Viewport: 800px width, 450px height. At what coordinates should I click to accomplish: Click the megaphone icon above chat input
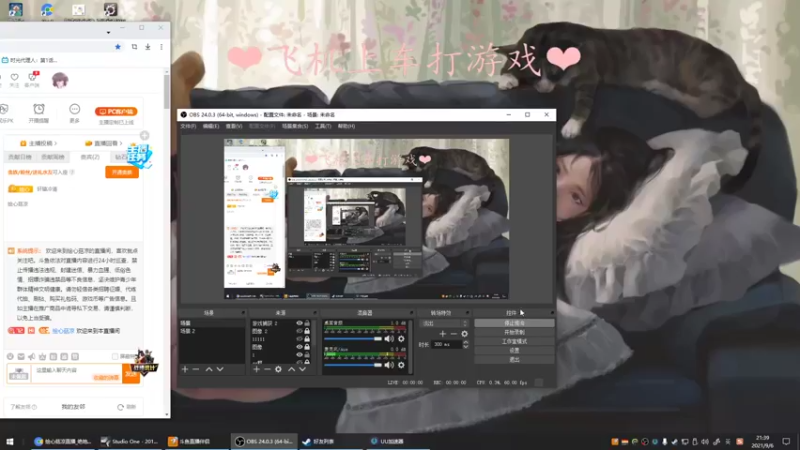click(x=32, y=357)
